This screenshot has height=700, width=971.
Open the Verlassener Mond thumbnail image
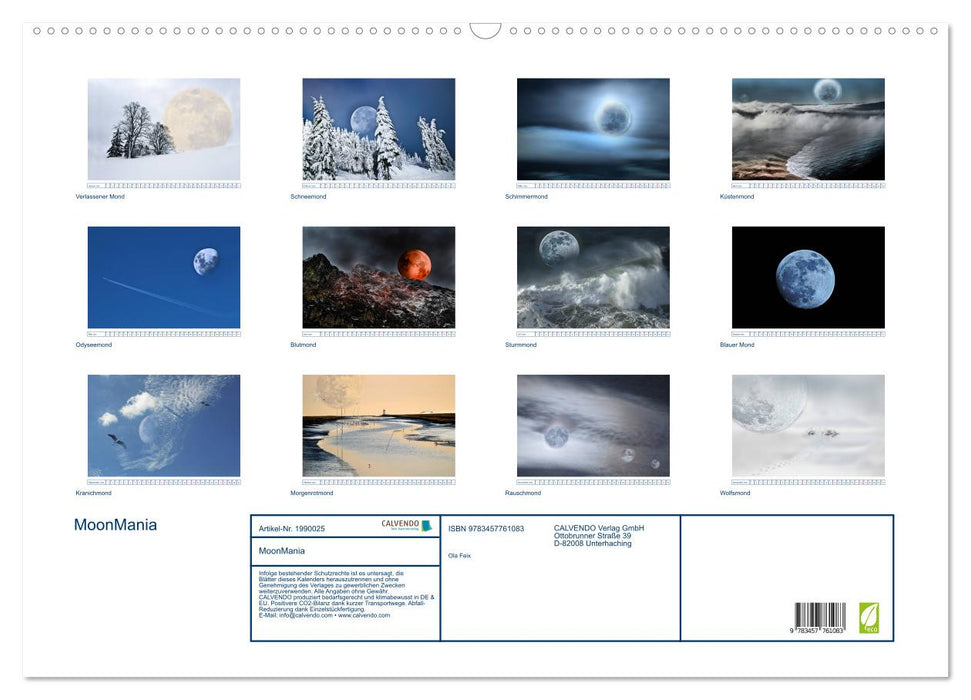(163, 128)
